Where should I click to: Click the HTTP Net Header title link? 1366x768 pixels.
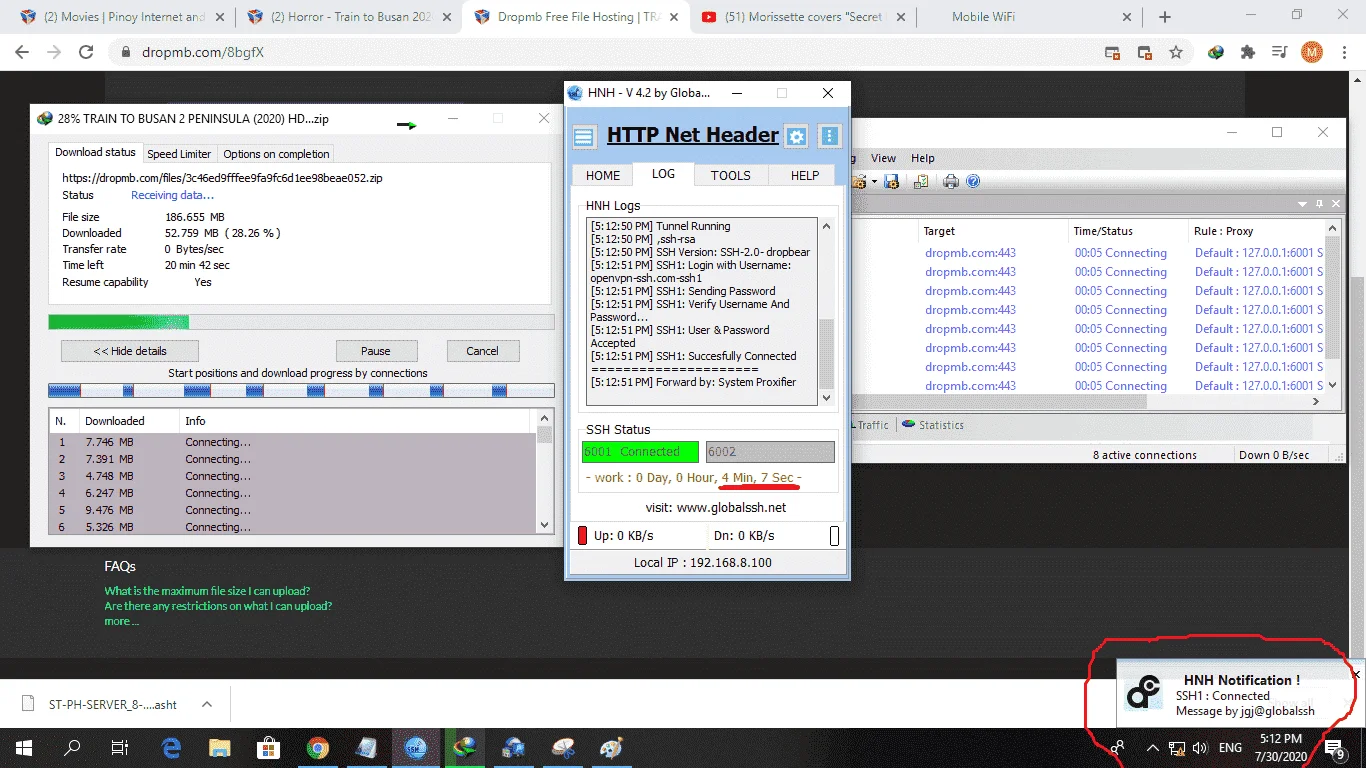693,135
